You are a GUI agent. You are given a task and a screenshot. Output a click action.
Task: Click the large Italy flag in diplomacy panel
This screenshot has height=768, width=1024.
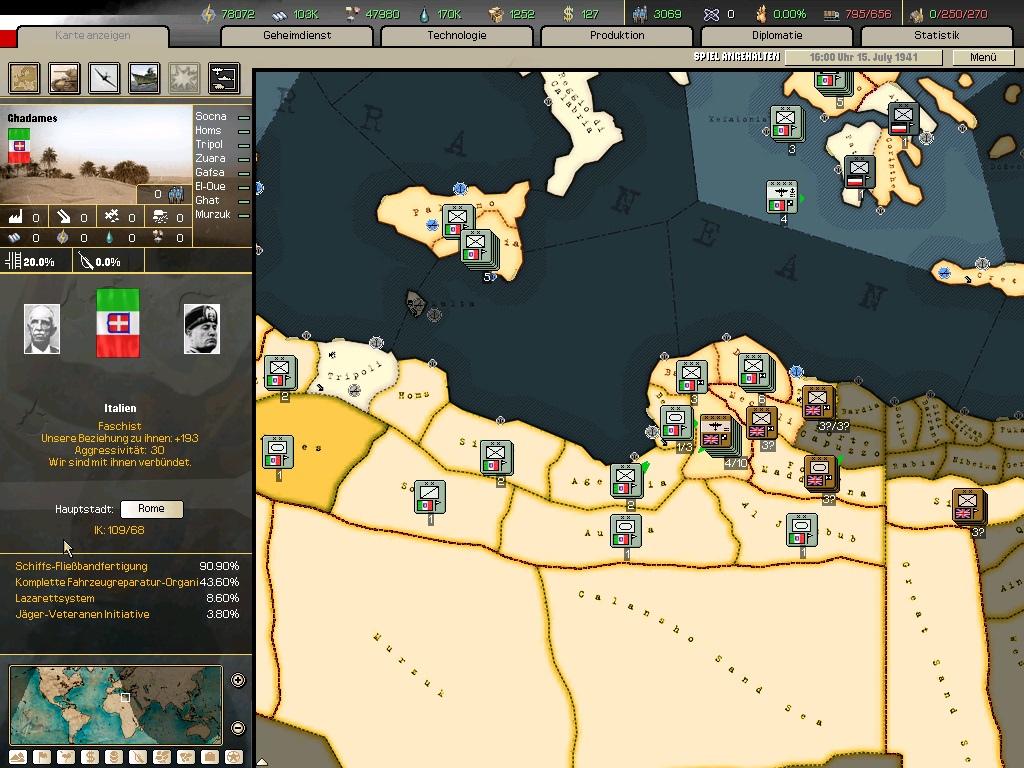pyautogui.click(x=118, y=323)
